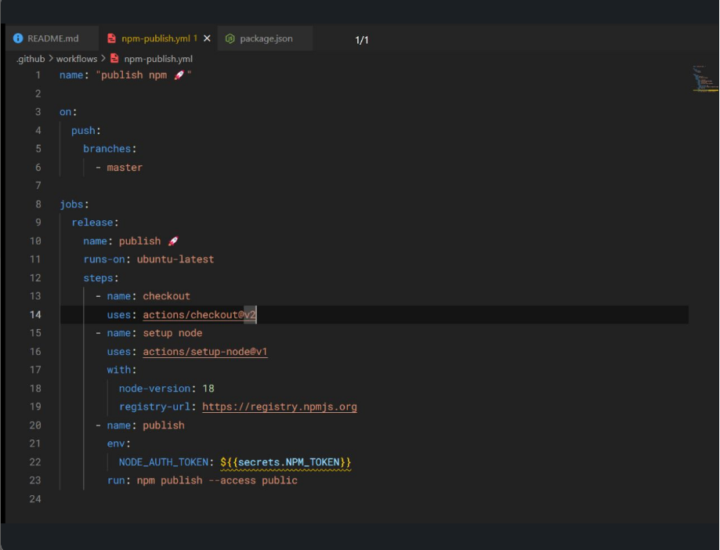720x550 pixels.
Task: Click the 'push' key
Action: coord(83,131)
